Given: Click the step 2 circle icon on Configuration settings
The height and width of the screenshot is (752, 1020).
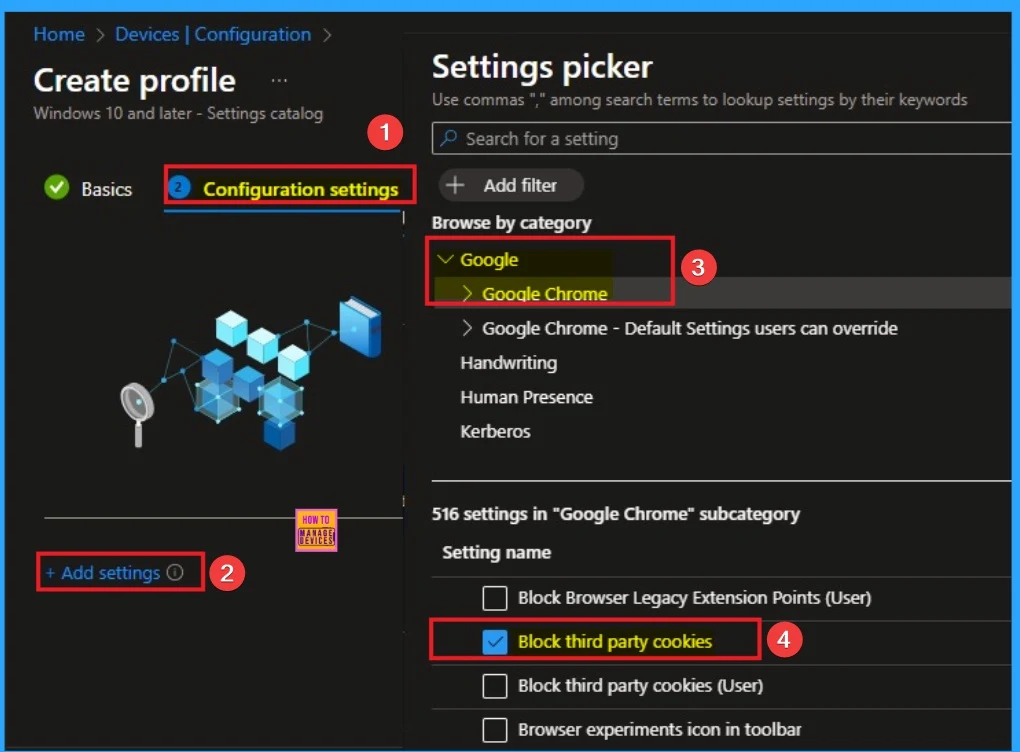Looking at the screenshot, I should 179,187.
